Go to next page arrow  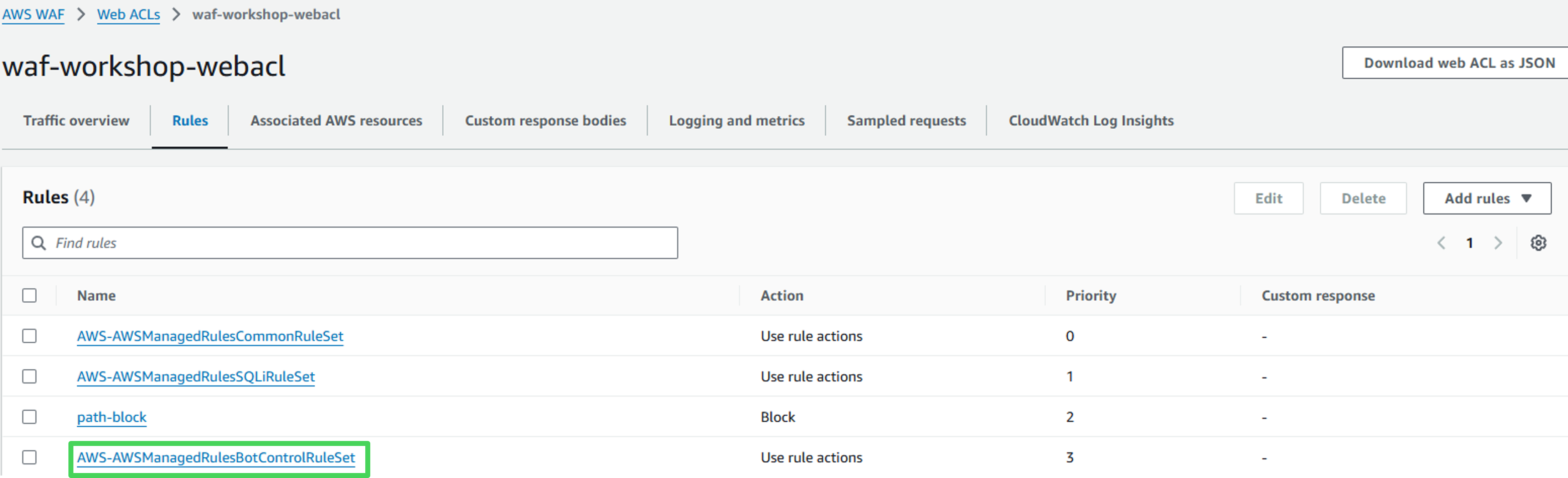coord(1498,243)
